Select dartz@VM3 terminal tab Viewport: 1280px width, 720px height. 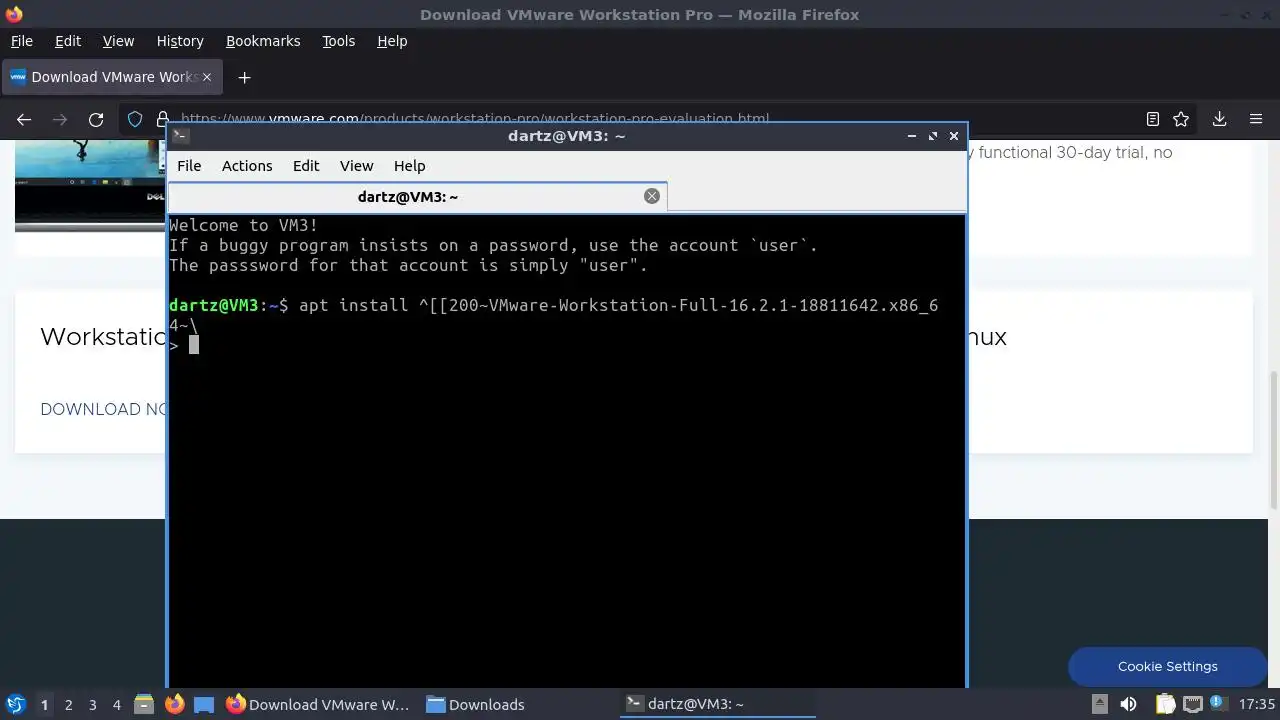pos(418,197)
